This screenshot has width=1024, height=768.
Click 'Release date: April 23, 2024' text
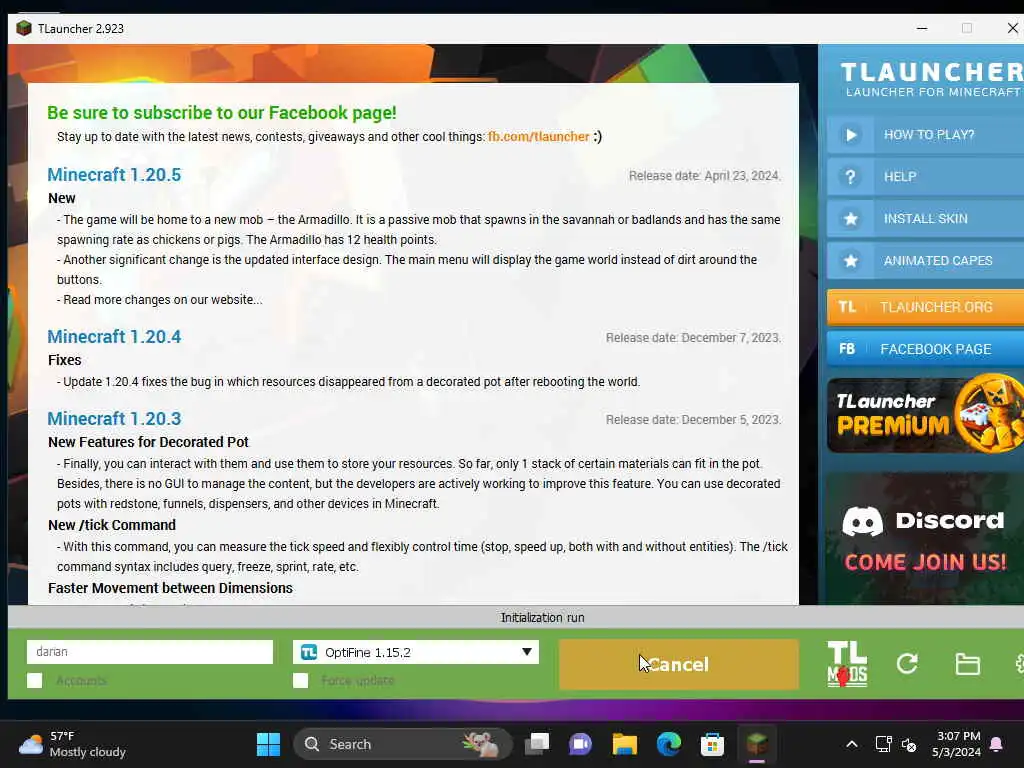click(x=704, y=176)
